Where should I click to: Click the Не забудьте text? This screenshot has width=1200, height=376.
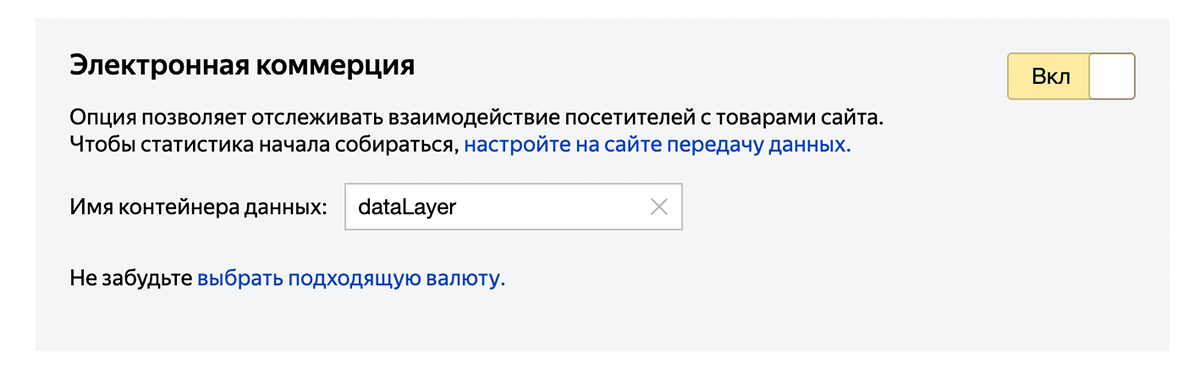tap(131, 278)
